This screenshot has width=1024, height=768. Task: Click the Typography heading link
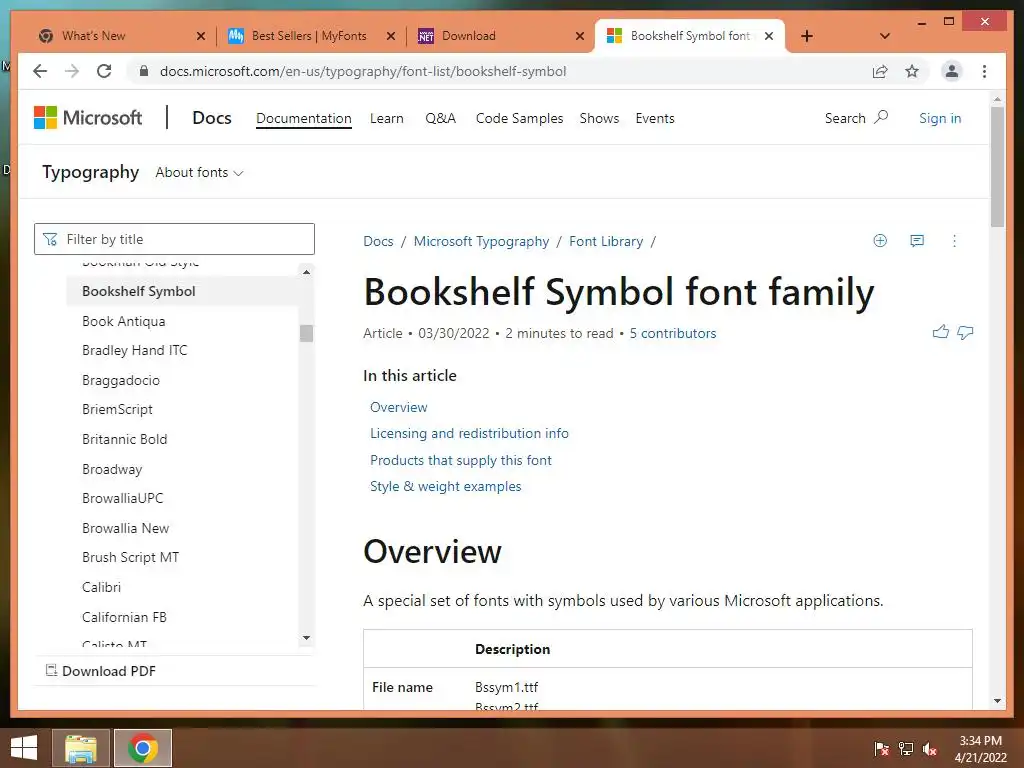91,172
